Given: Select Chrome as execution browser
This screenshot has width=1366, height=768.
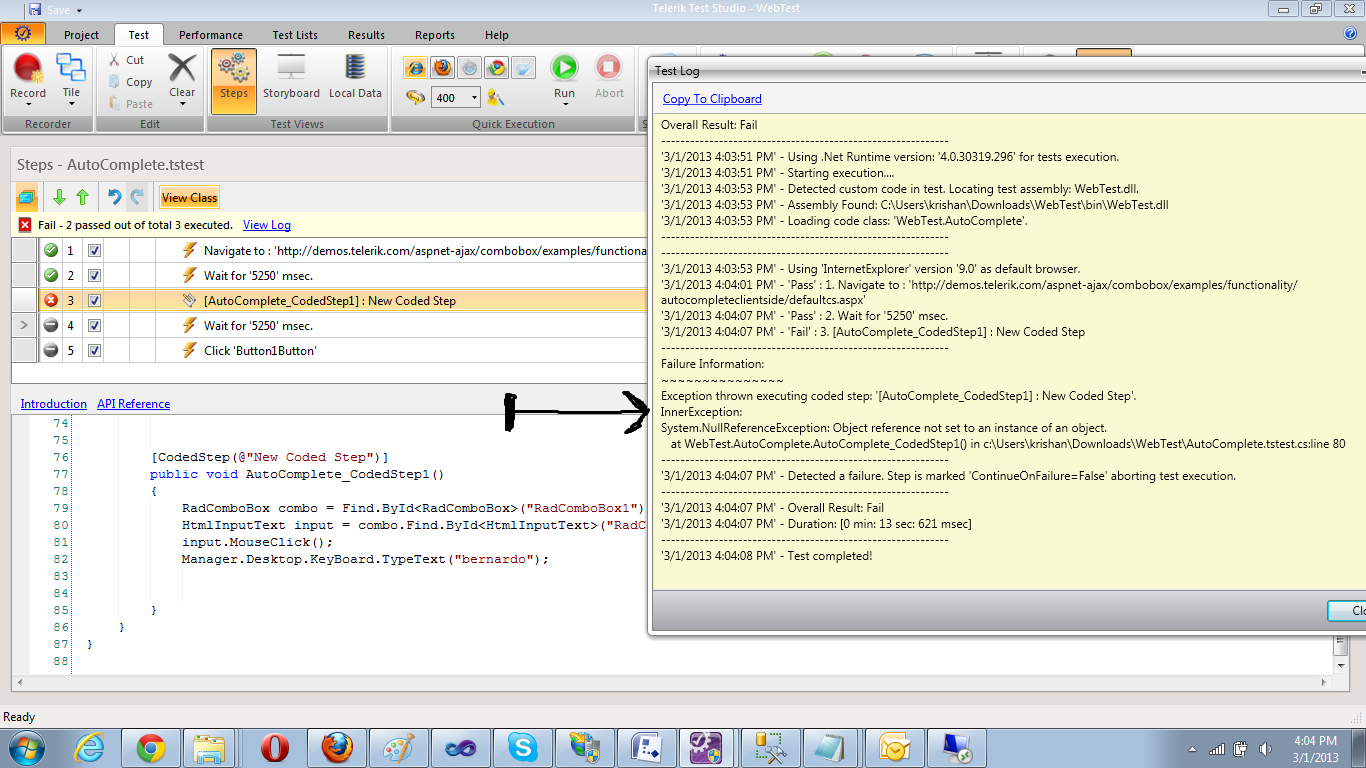Looking at the screenshot, I should [496, 68].
